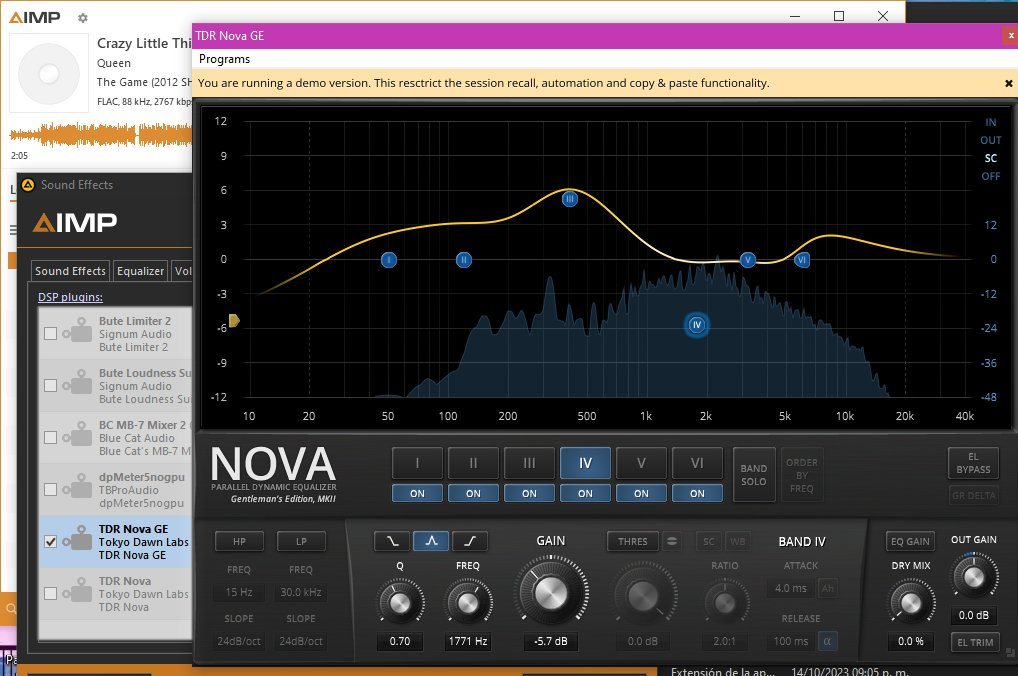This screenshot has height=676, width=1018.
Task: Click the Bute Limiter 2 plugin icon
Action: (x=78, y=331)
